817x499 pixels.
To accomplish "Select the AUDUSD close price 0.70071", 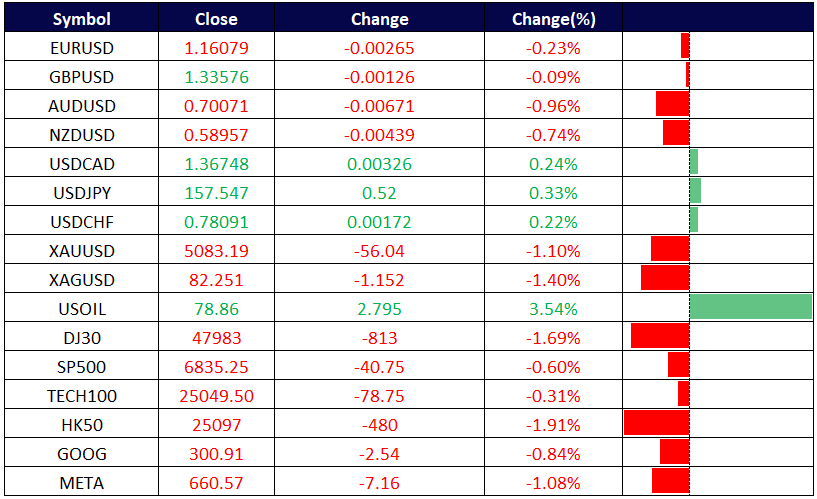I will click(x=216, y=106).
